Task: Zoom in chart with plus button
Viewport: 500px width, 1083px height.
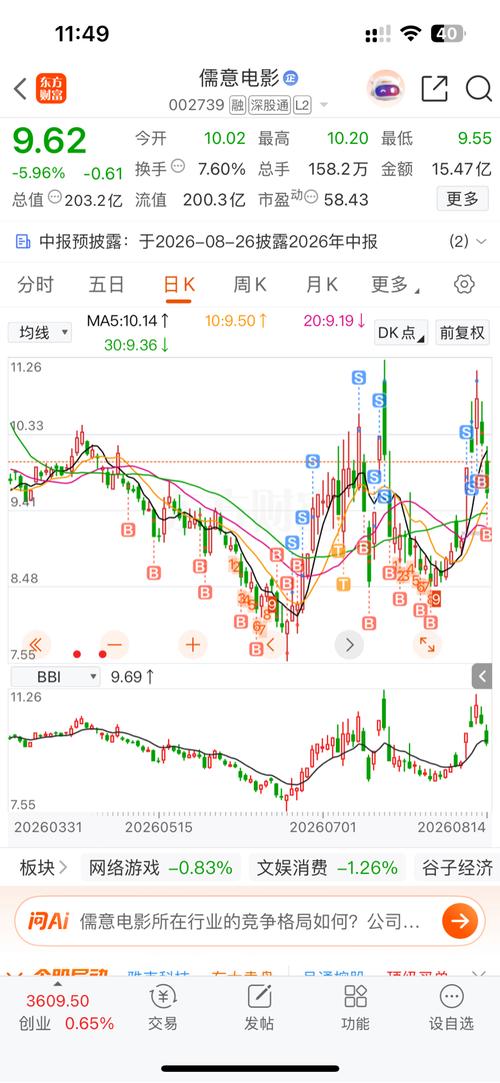Action: point(193,645)
